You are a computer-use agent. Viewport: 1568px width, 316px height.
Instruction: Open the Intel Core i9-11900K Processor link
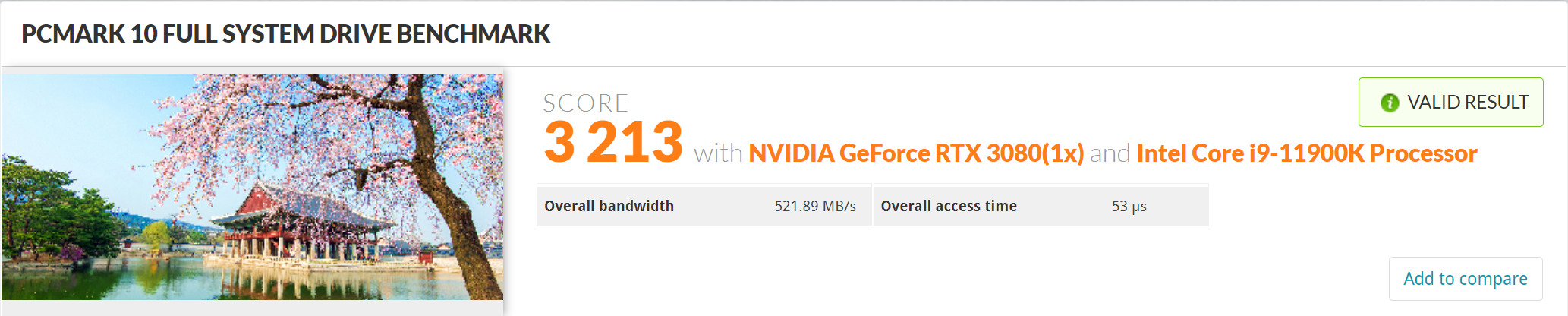pos(1306,153)
